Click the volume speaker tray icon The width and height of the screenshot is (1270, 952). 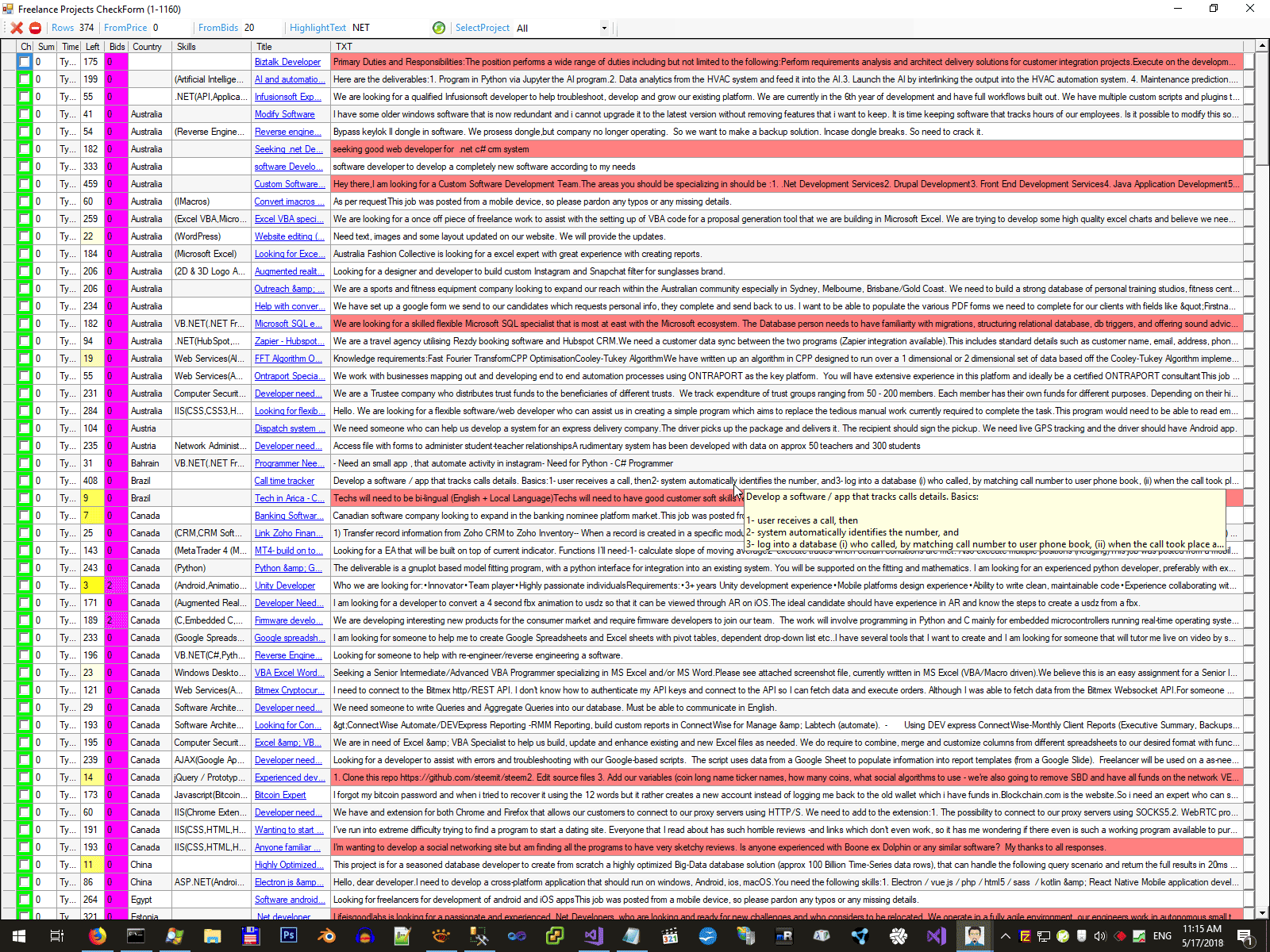point(1100,936)
